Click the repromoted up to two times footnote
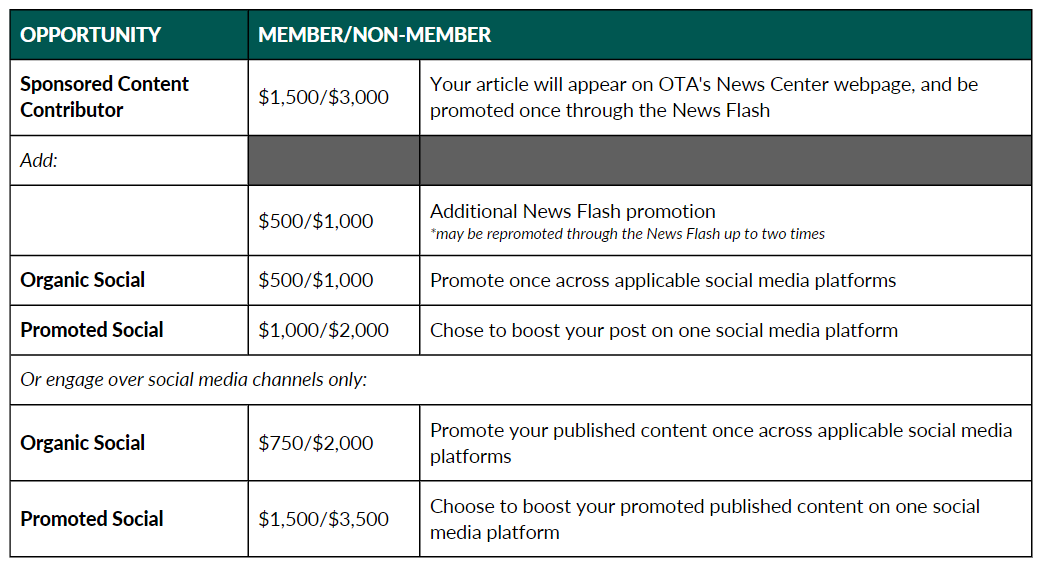The height and width of the screenshot is (565, 1041). pyautogui.click(x=627, y=234)
